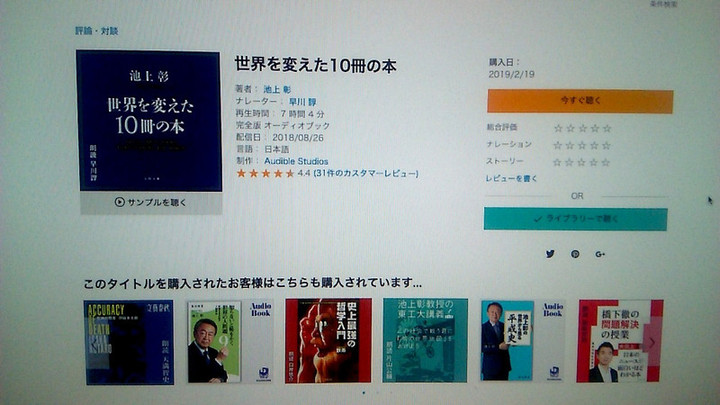Open the 橋下徹の問題解決の授業 thumbnail
The height and width of the screenshot is (405, 720).
(620, 341)
